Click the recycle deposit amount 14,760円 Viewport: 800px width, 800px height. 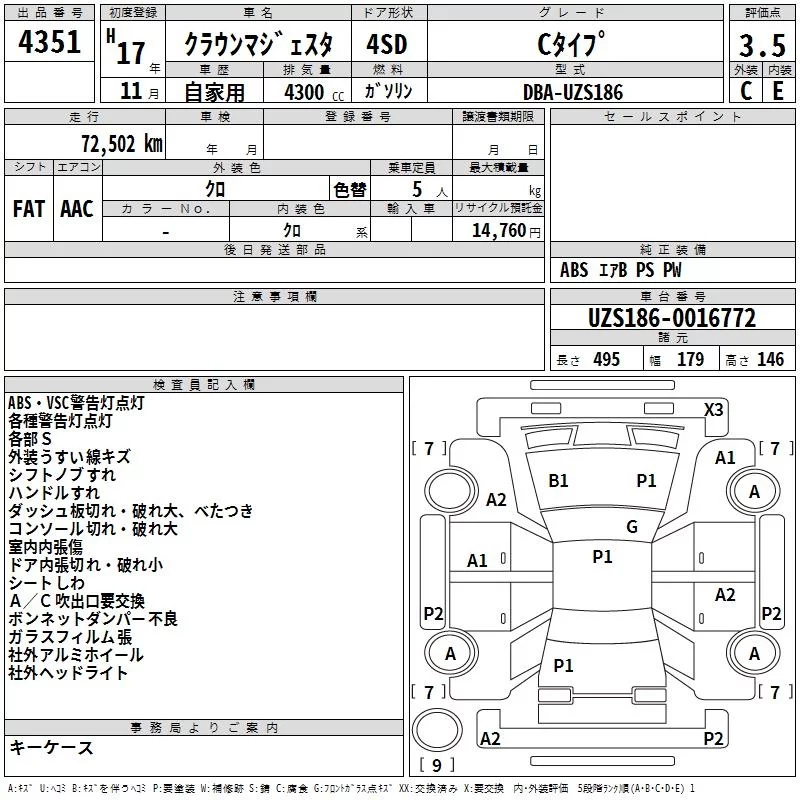click(506, 231)
